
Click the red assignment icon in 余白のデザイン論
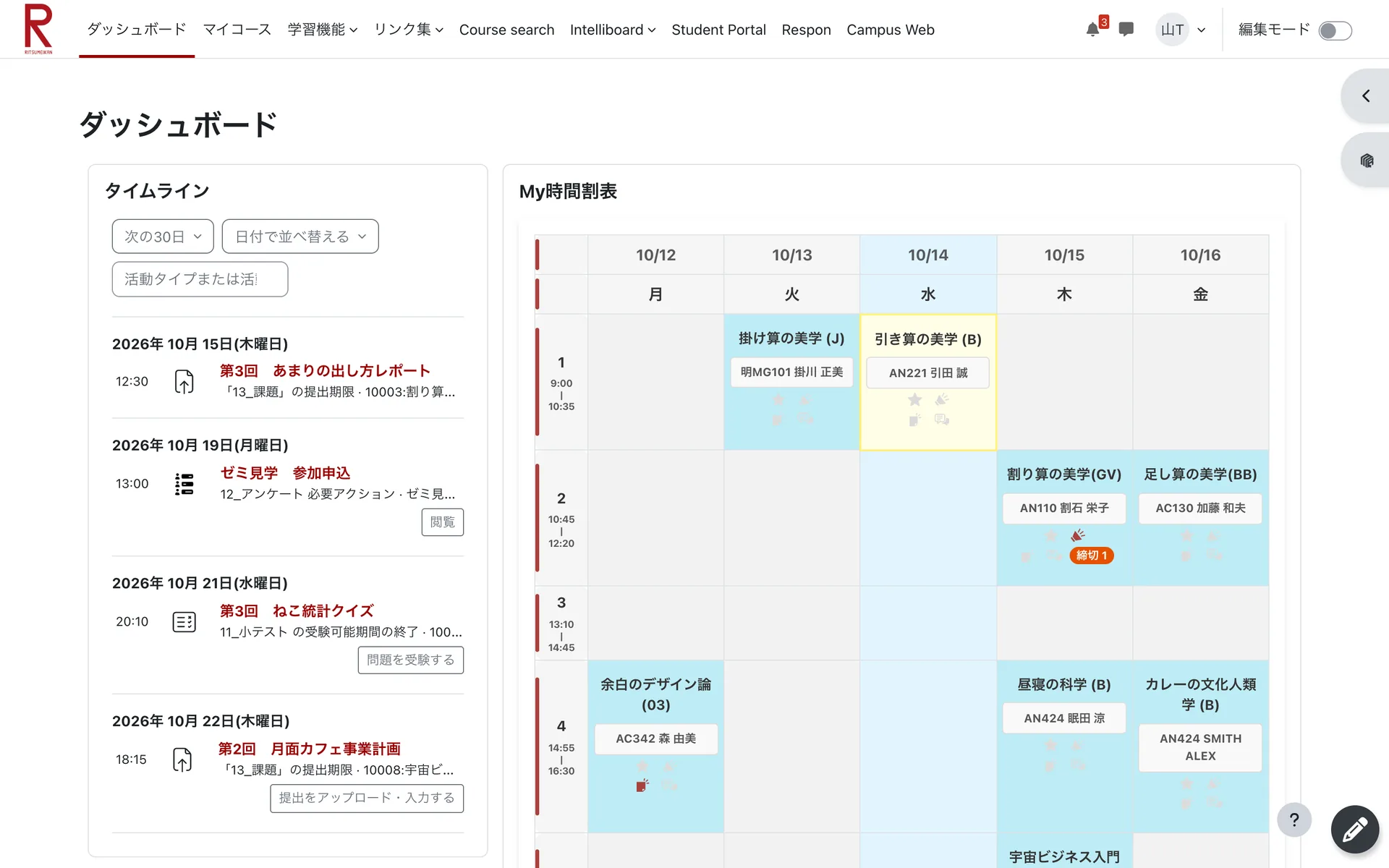click(x=642, y=786)
